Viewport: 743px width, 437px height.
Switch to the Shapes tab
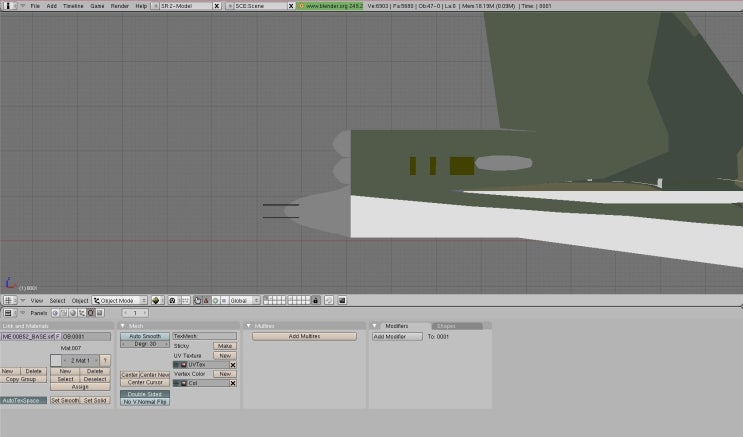coord(445,325)
